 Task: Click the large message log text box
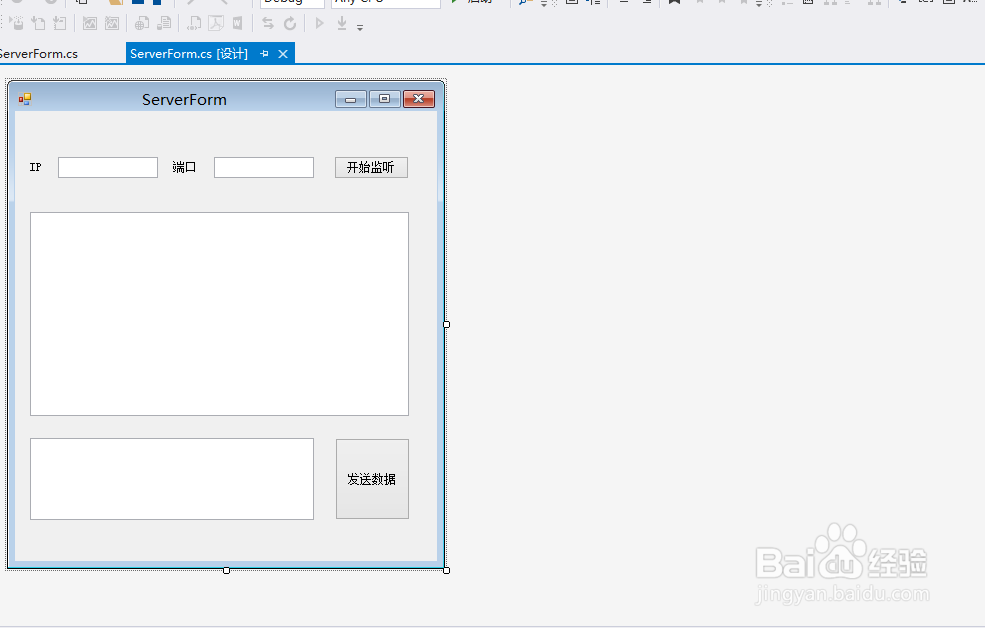tap(219, 314)
